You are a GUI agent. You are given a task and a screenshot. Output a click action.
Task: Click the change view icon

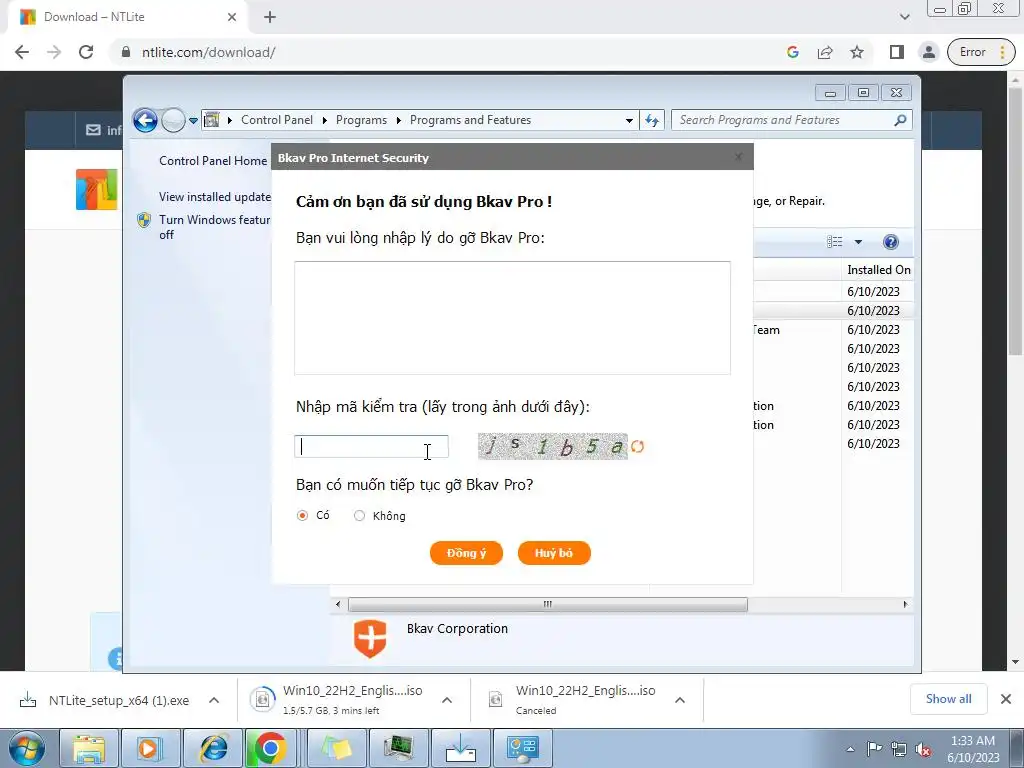(x=835, y=242)
